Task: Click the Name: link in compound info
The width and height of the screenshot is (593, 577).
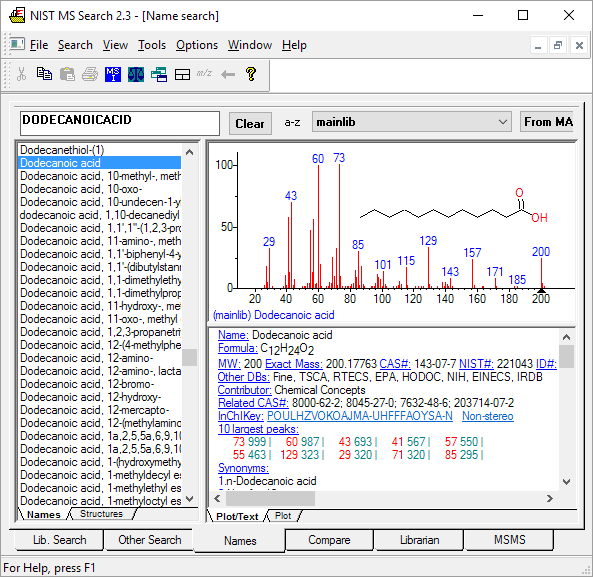Action: pos(233,335)
